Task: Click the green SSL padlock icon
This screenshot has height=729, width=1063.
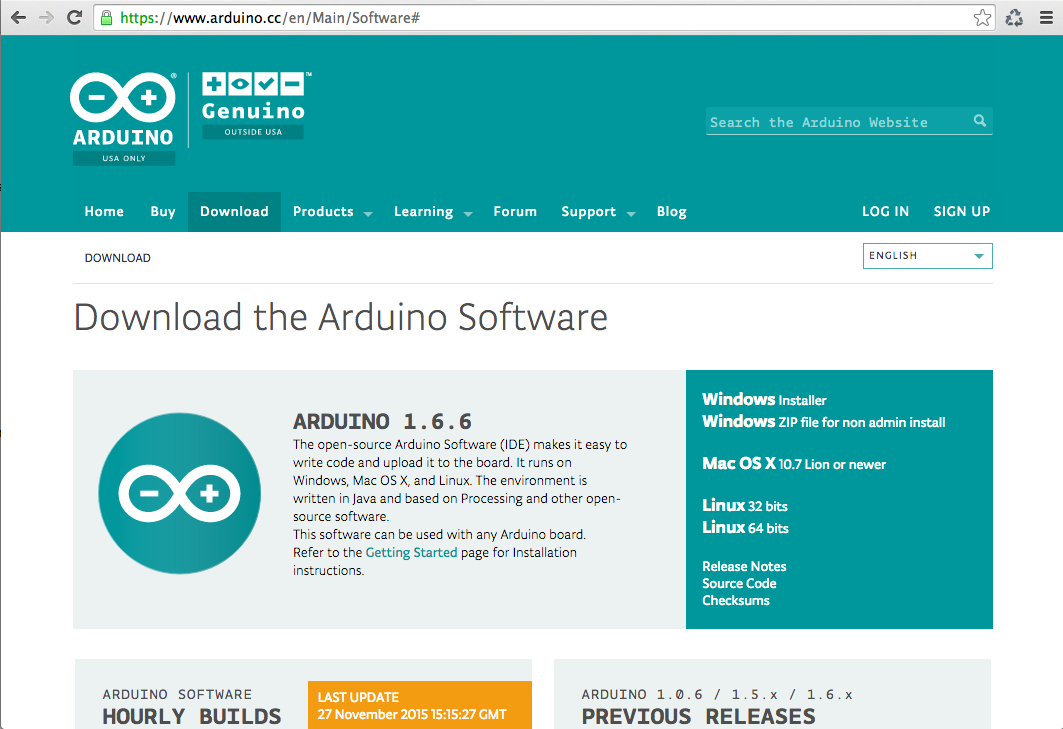Action: click(106, 18)
